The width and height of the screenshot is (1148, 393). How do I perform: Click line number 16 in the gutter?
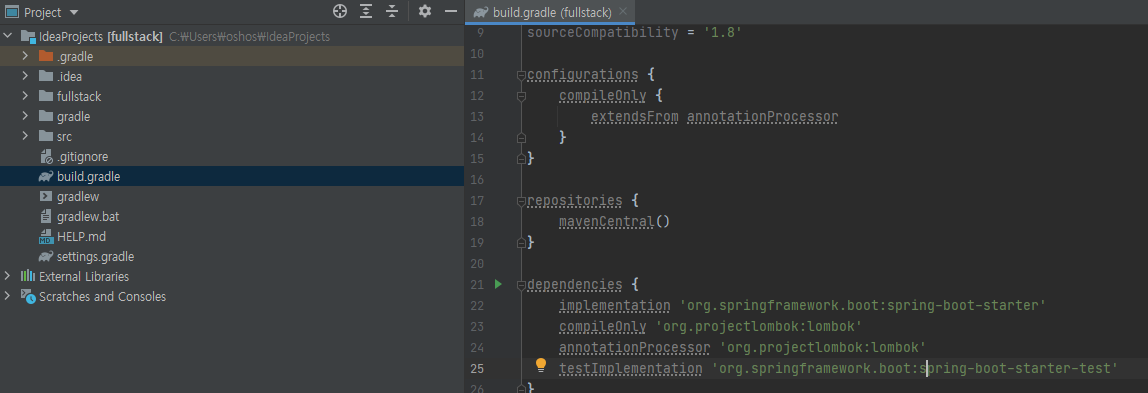(477, 179)
